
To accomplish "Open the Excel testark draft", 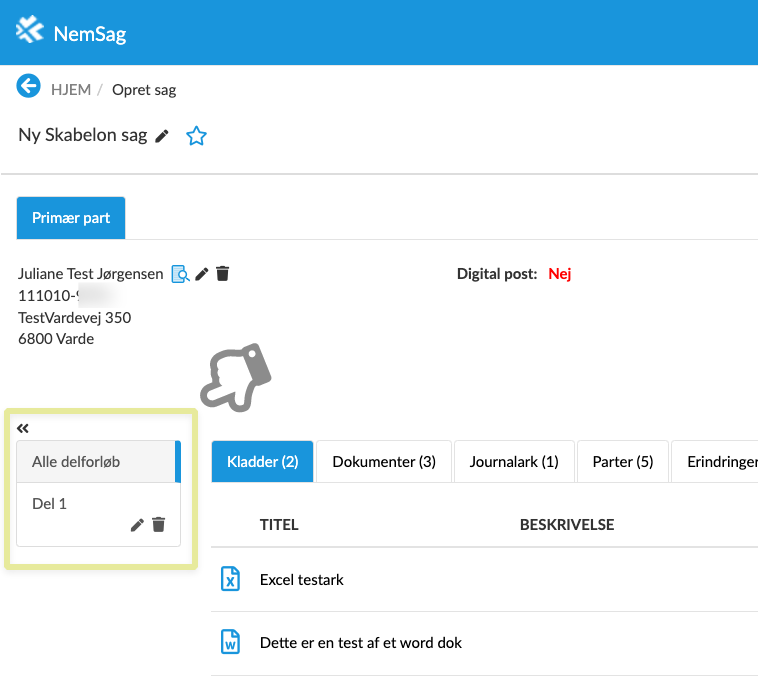I will pyautogui.click(x=301, y=580).
